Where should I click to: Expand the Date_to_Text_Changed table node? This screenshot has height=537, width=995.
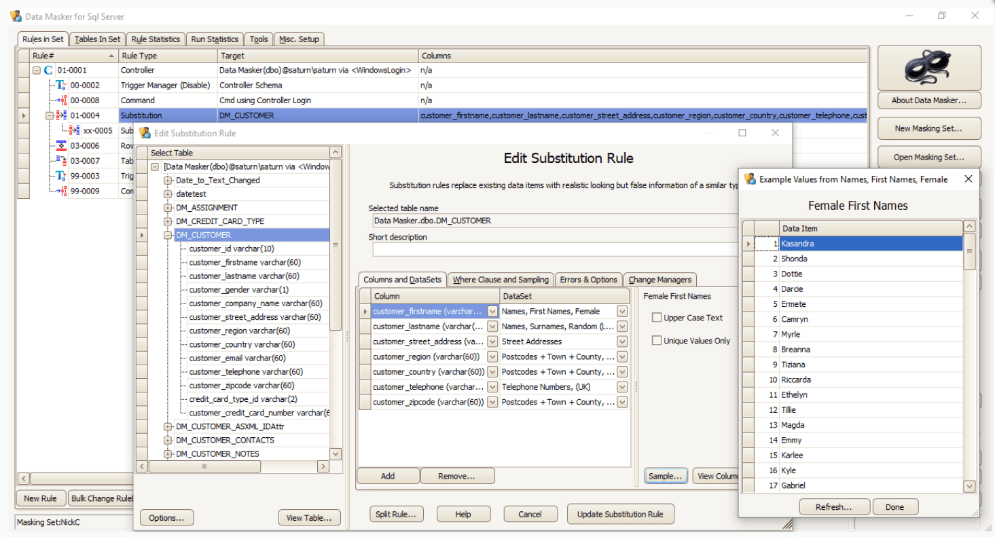(x=168, y=180)
